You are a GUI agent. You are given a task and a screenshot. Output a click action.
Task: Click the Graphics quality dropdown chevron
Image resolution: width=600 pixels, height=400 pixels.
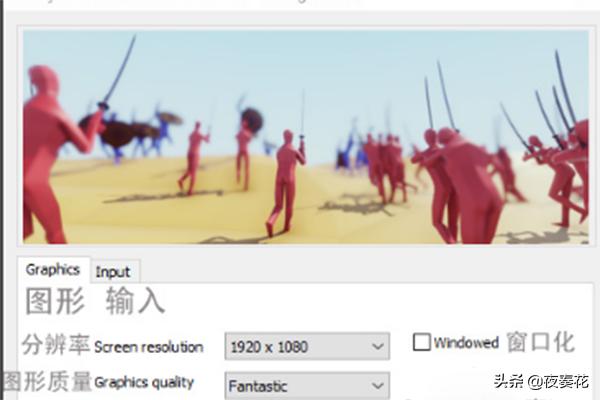[377, 386]
